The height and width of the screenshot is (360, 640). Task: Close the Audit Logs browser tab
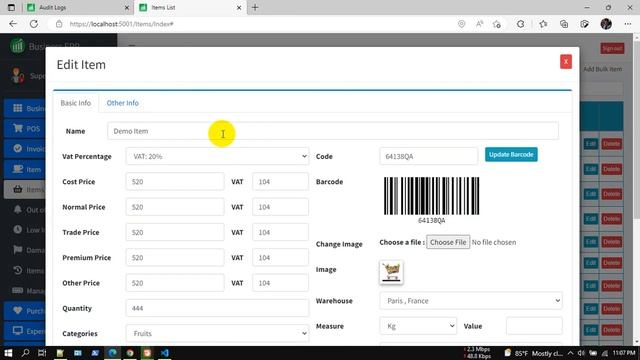point(127,7)
